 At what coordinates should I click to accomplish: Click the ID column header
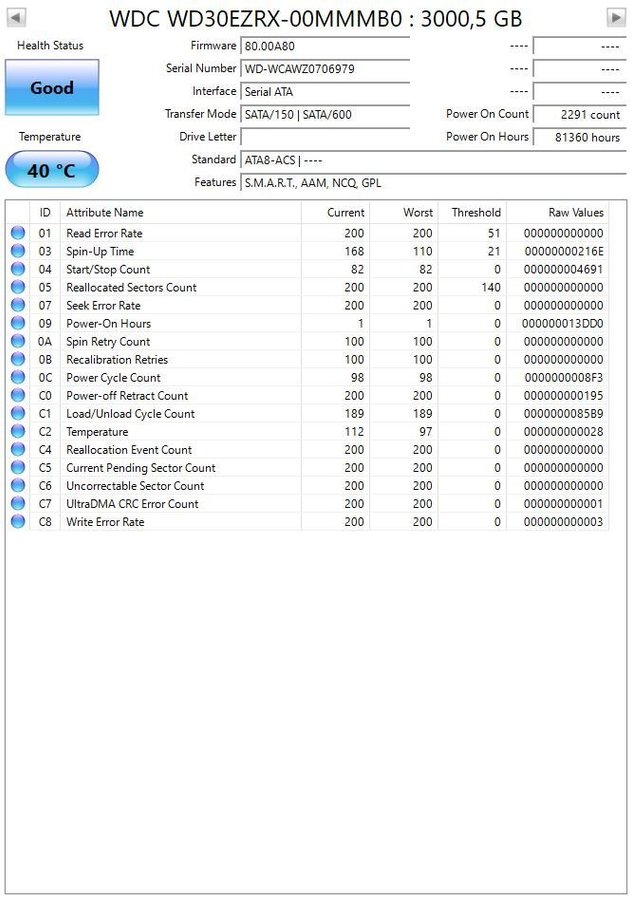(x=45, y=212)
